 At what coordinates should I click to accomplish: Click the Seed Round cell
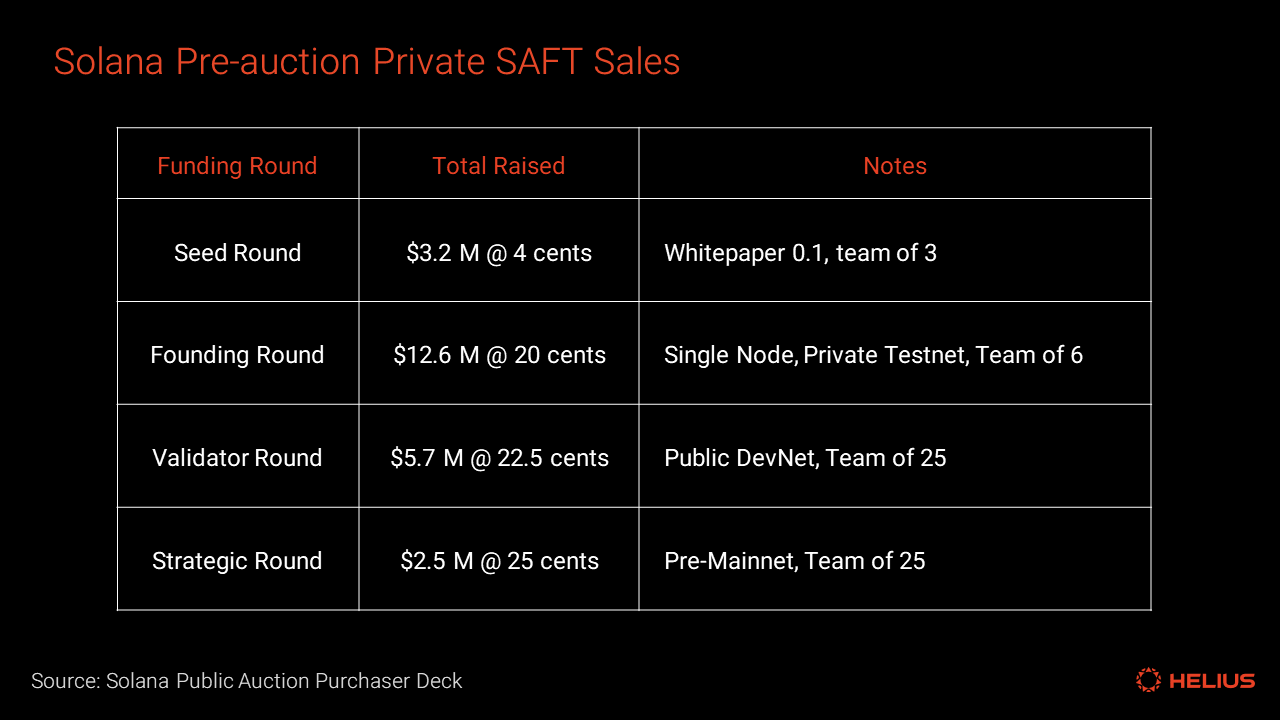point(237,253)
